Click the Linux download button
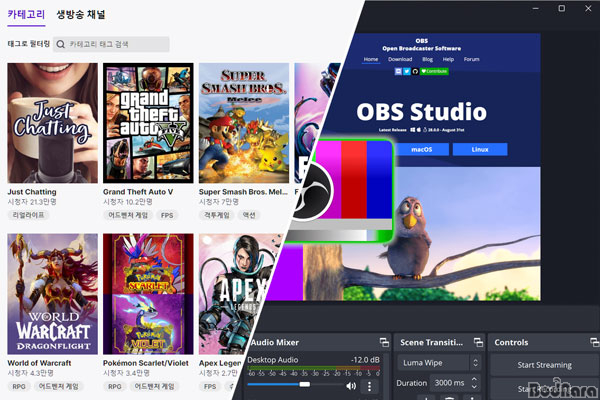The image size is (600, 400). 480,149
